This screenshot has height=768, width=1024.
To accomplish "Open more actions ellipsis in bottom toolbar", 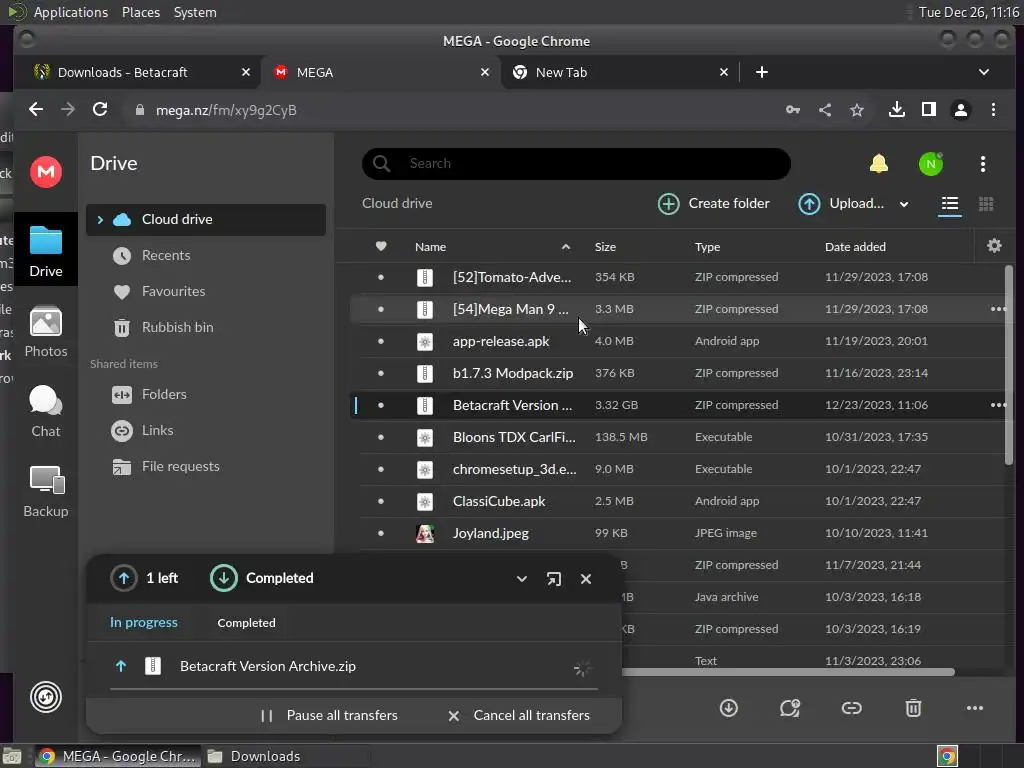I will click(x=974, y=708).
